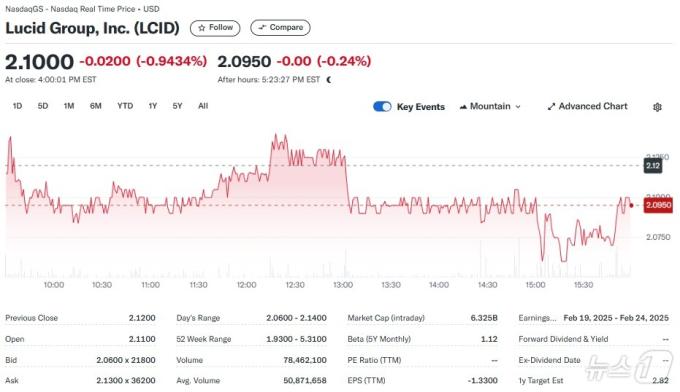Image resolution: width=680 pixels, height=392 pixels.
Task: Open chart settings gear icon
Action: [x=657, y=107]
